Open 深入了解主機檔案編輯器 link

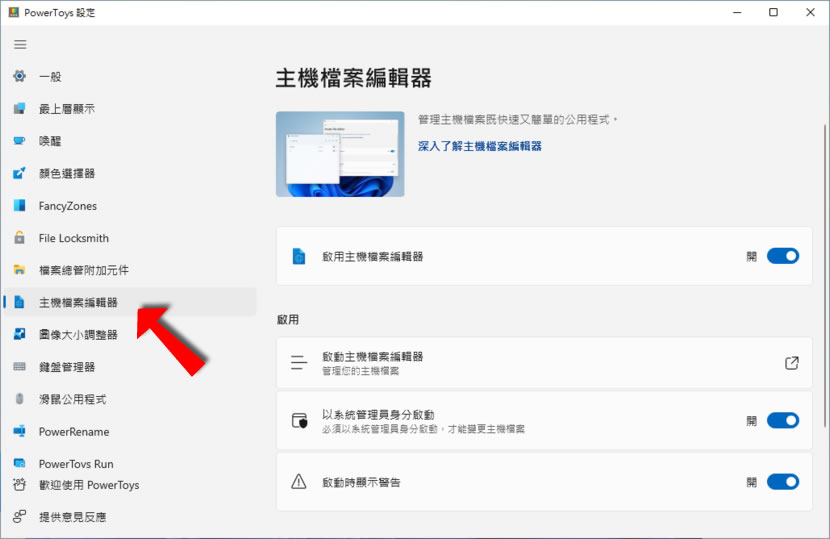480,146
